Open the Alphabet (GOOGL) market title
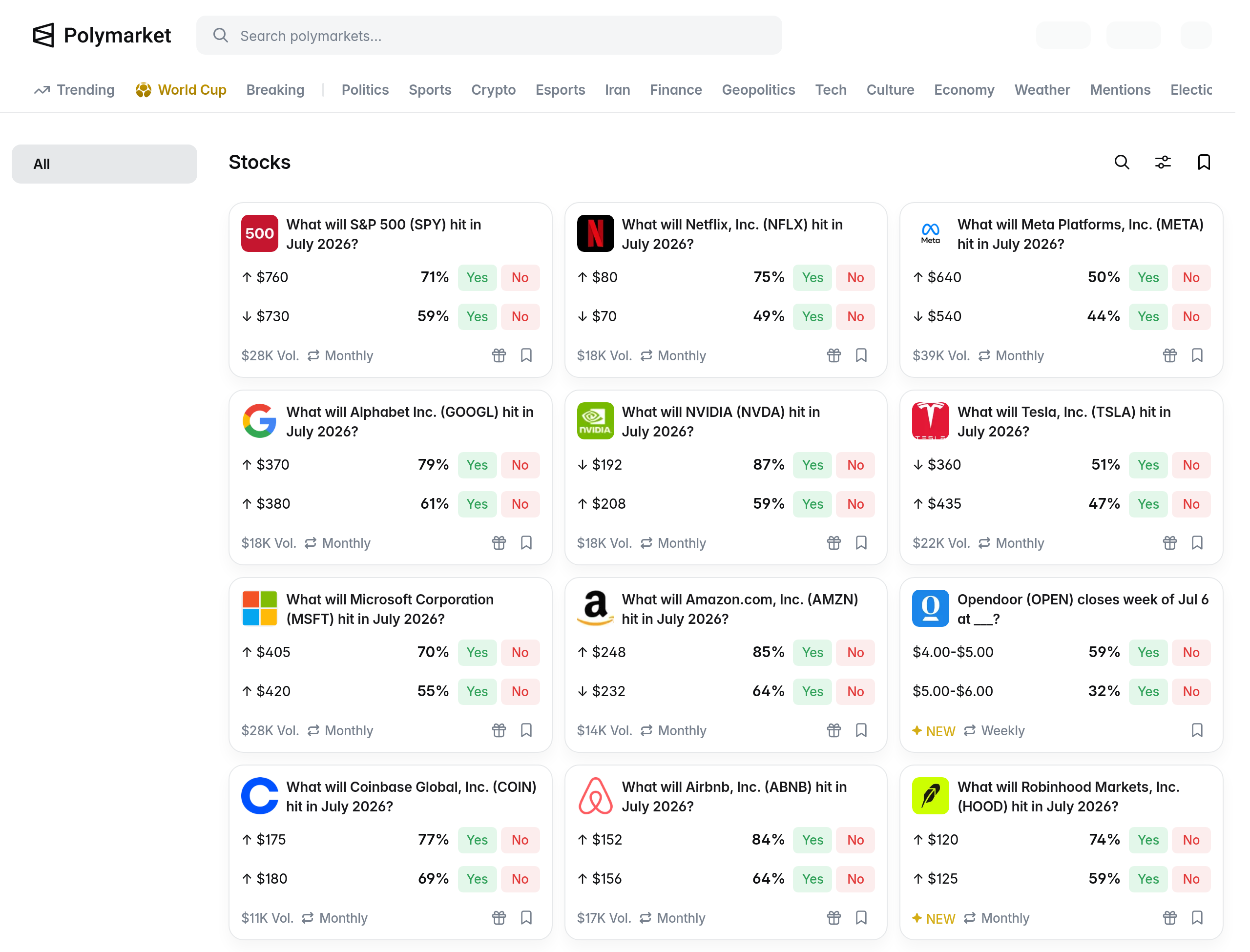1250x952 pixels. [x=410, y=422]
